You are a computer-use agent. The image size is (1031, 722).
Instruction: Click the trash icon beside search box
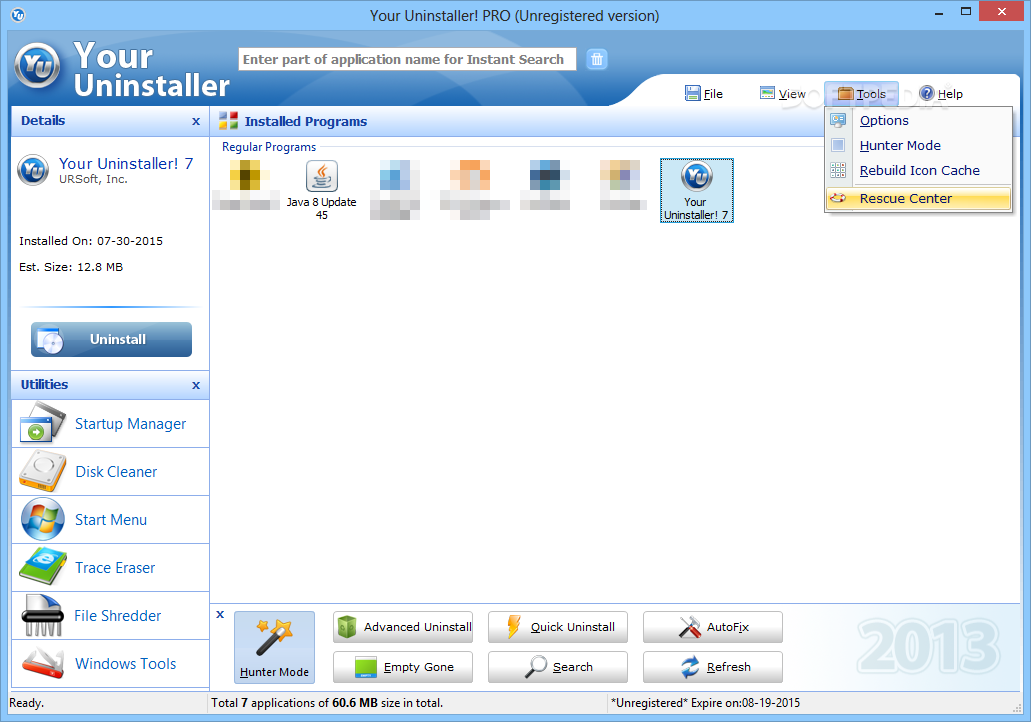596,59
